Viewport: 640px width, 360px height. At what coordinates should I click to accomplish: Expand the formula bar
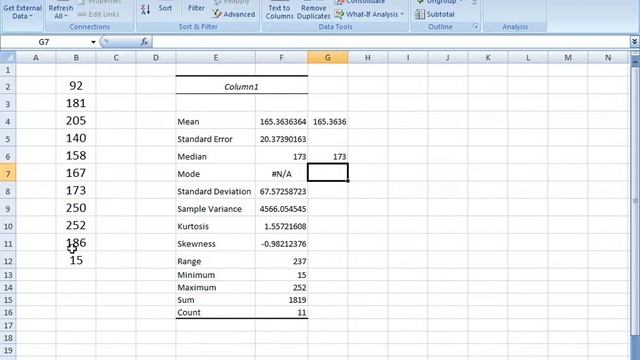634,42
